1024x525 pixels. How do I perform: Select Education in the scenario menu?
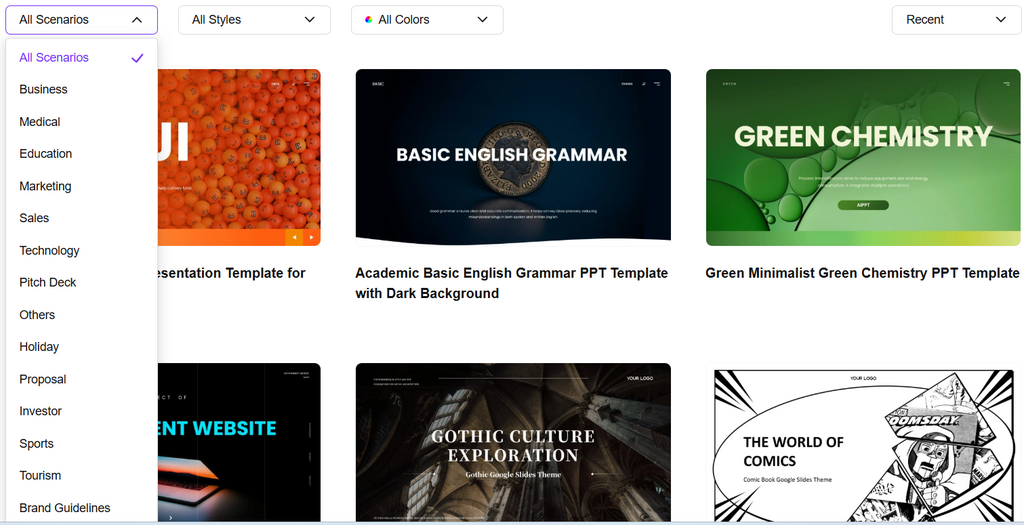click(x=46, y=154)
